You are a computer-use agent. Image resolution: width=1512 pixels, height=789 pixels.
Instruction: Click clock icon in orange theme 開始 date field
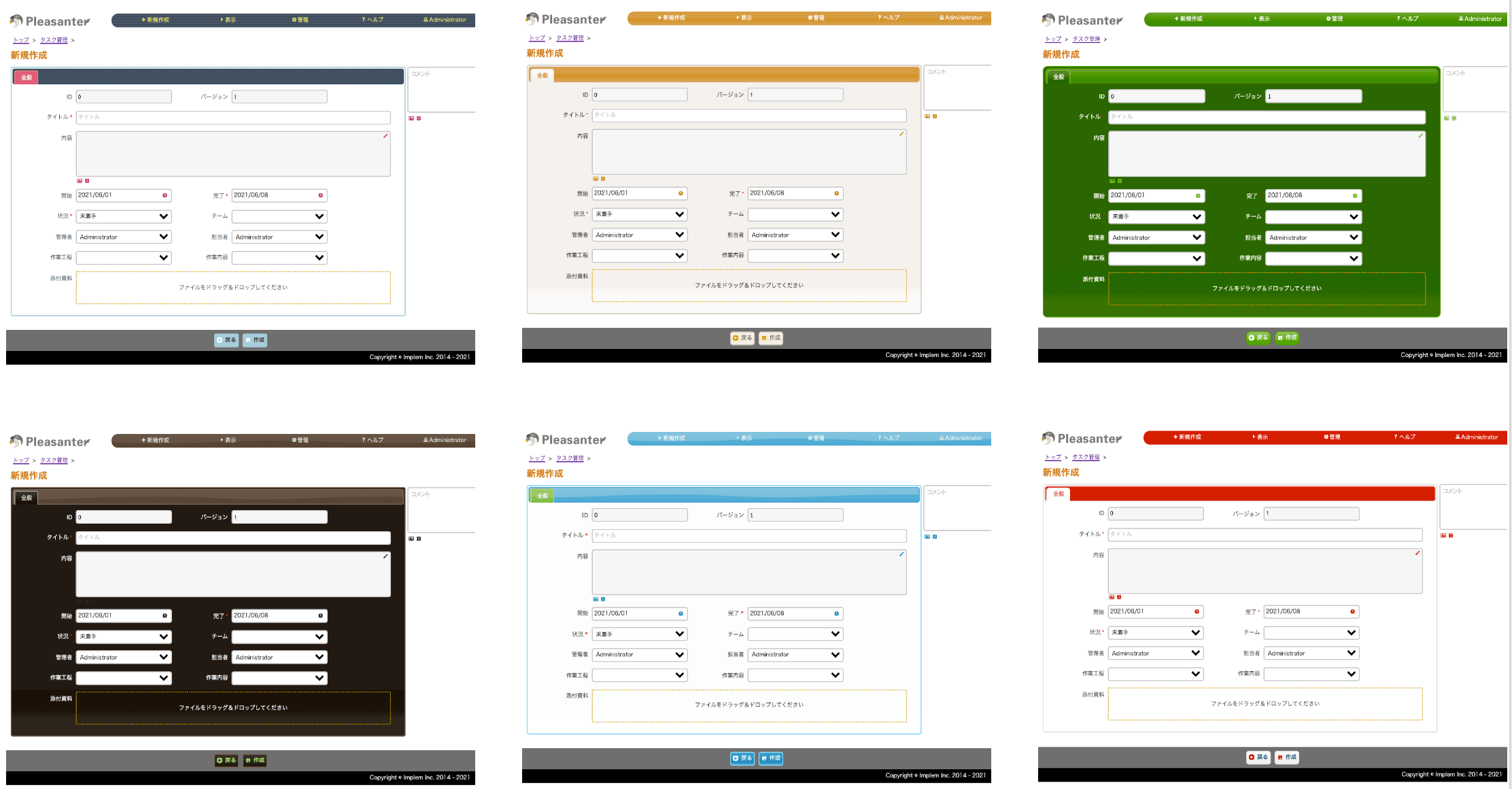click(x=681, y=193)
